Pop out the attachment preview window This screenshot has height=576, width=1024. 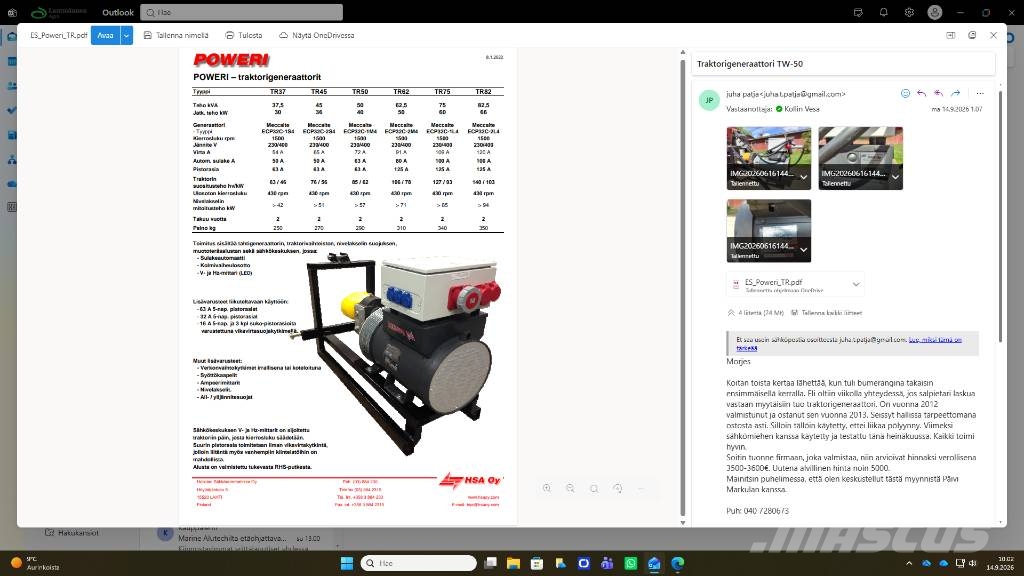pos(972,35)
